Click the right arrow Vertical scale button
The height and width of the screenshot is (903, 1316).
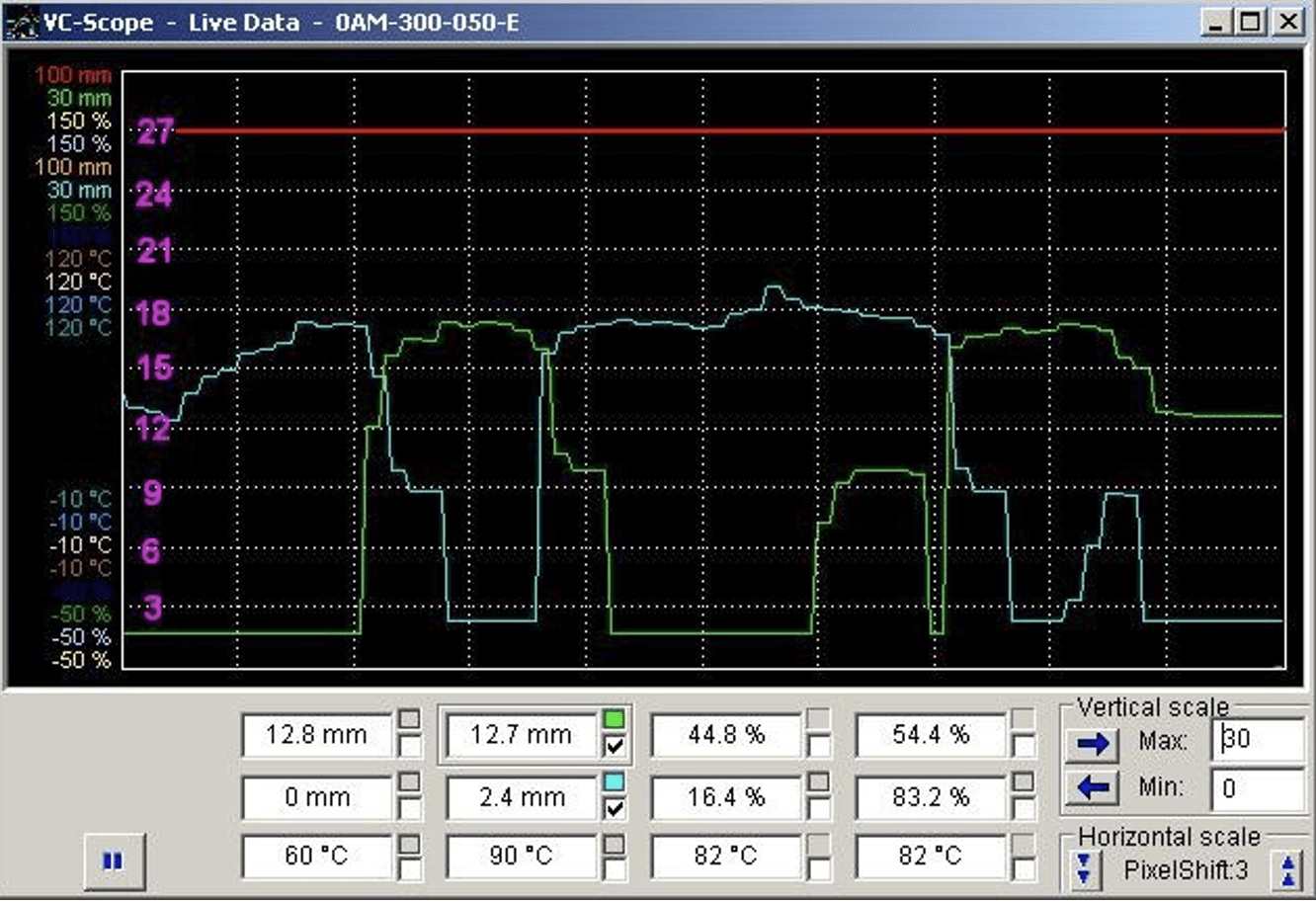point(1093,744)
